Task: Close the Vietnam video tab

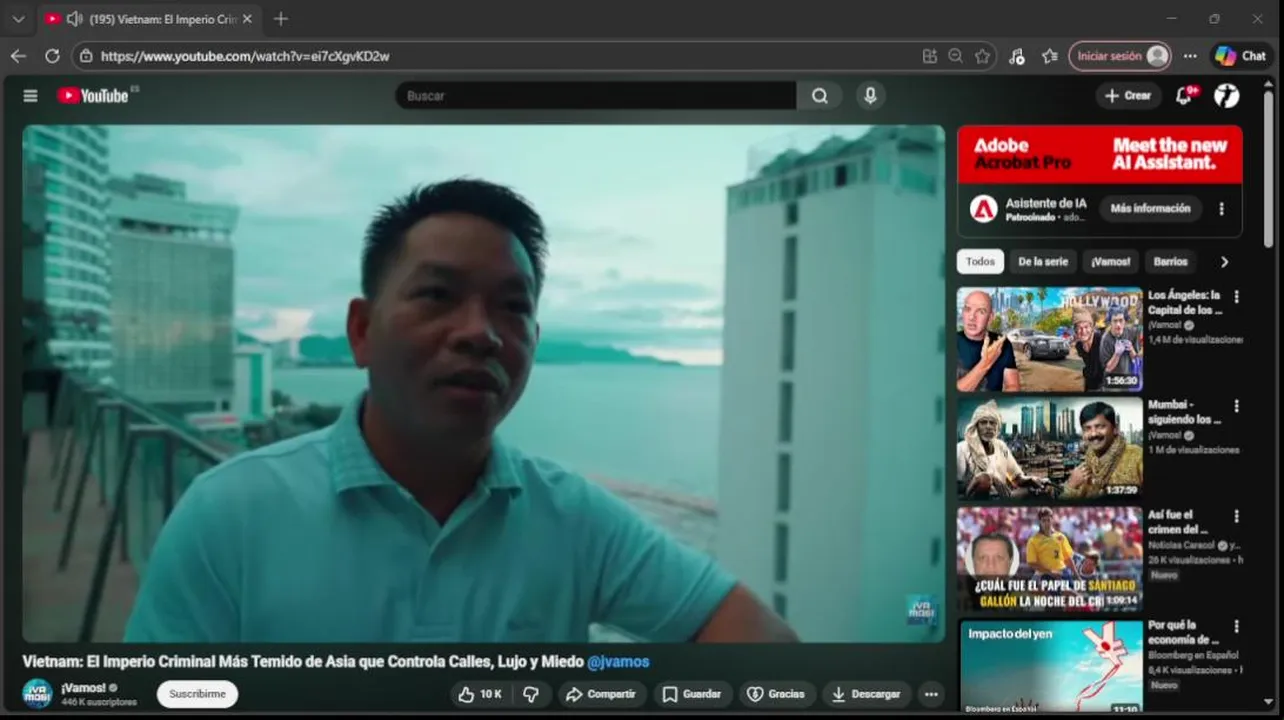Action: coord(247,19)
